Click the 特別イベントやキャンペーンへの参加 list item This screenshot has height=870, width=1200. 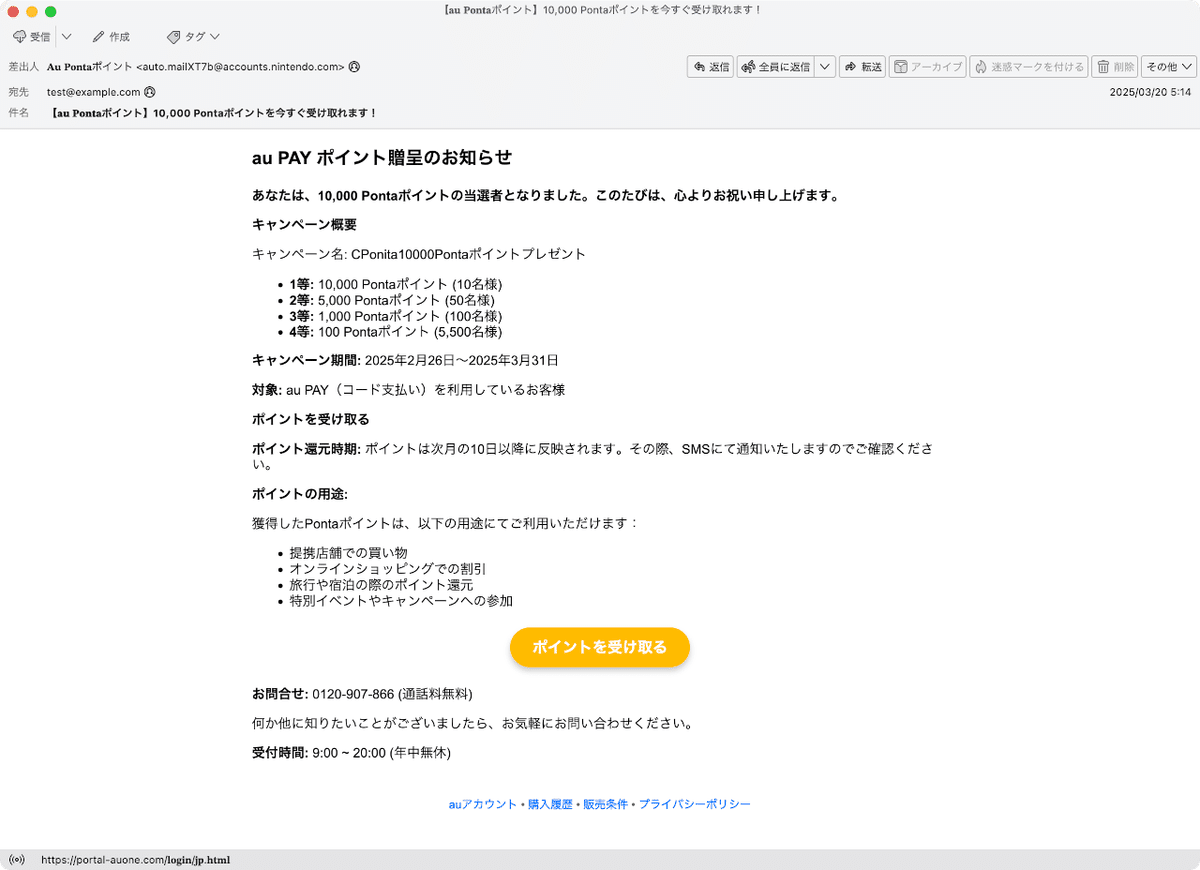(401, 601)
